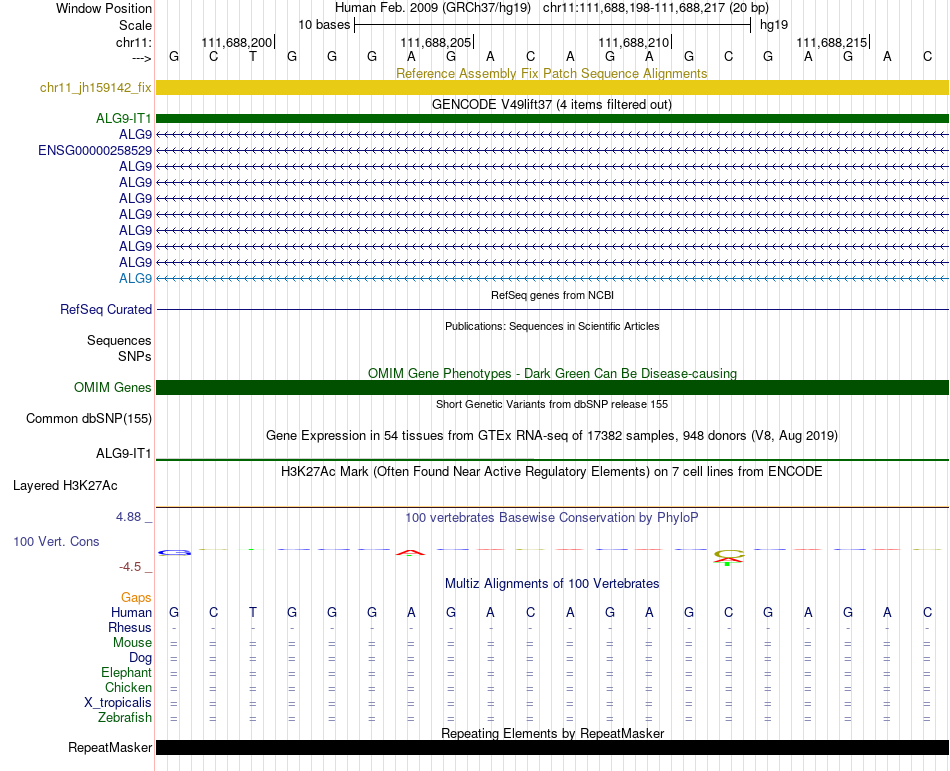
Task: Open the H3K27Ac Mark track title
Action: [x=551, y=471]
